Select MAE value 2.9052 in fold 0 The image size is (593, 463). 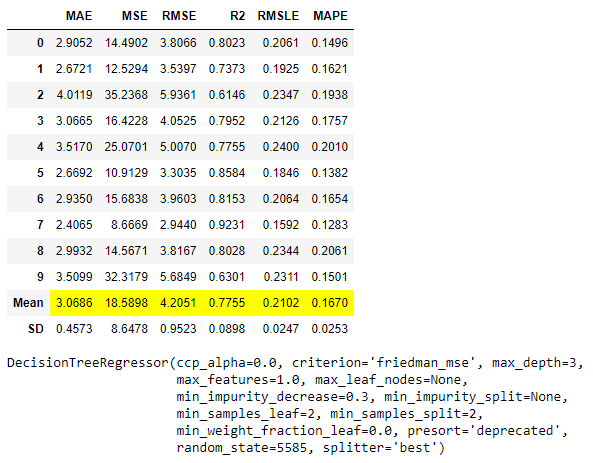[x=74, y=43]
